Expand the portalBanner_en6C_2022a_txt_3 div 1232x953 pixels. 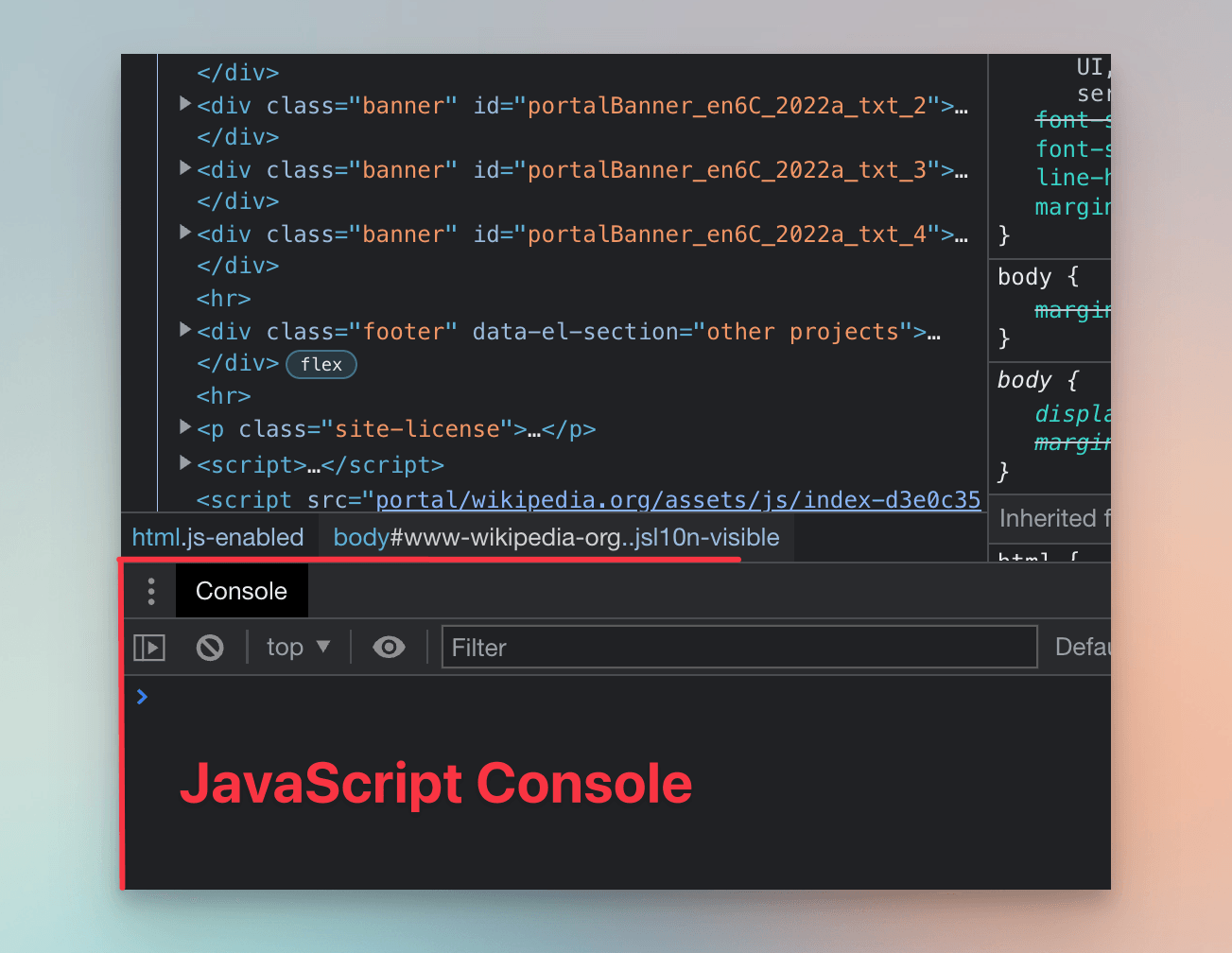pyautogui.click(x=184, y=168)
